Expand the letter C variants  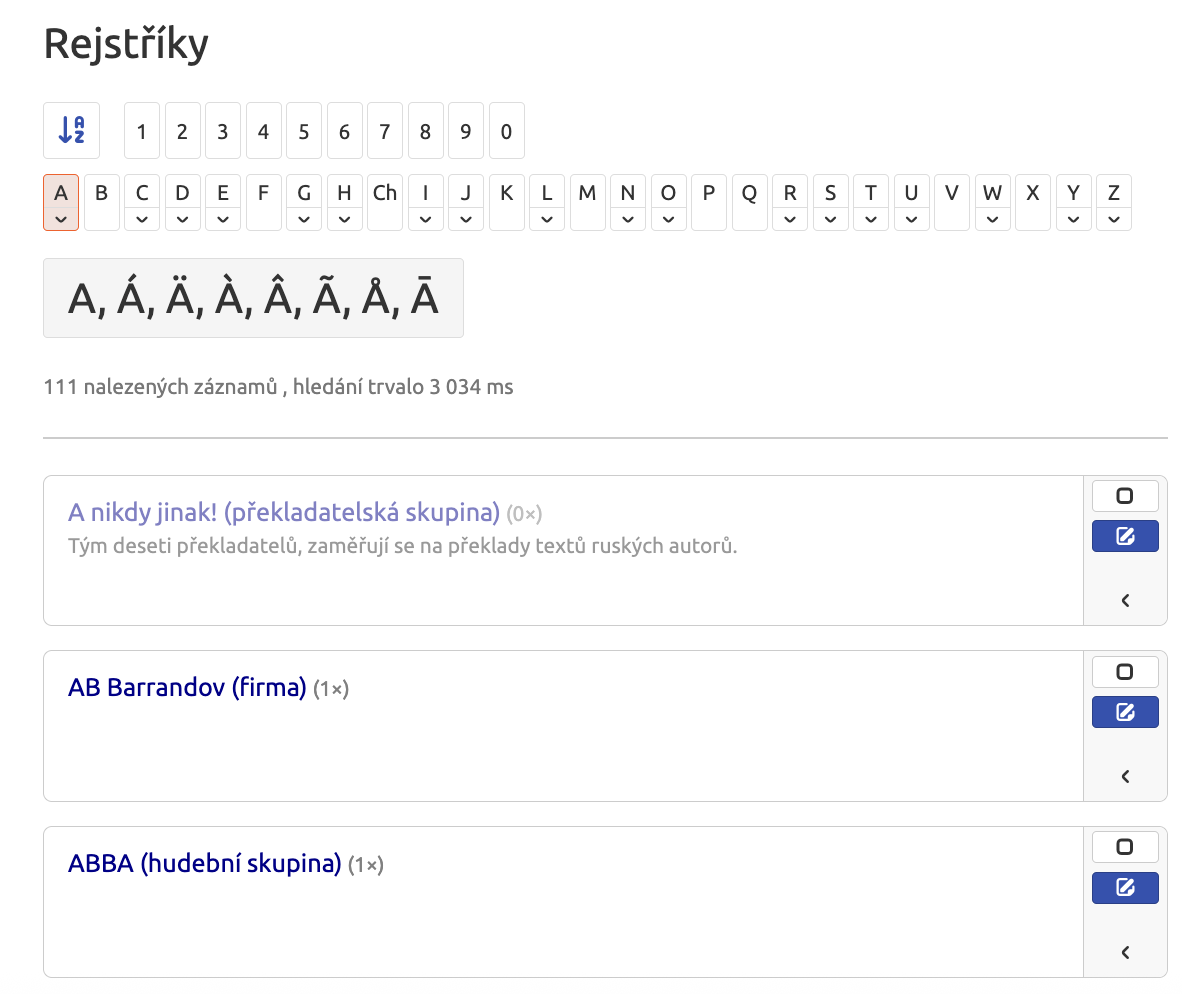click(142, 219)
